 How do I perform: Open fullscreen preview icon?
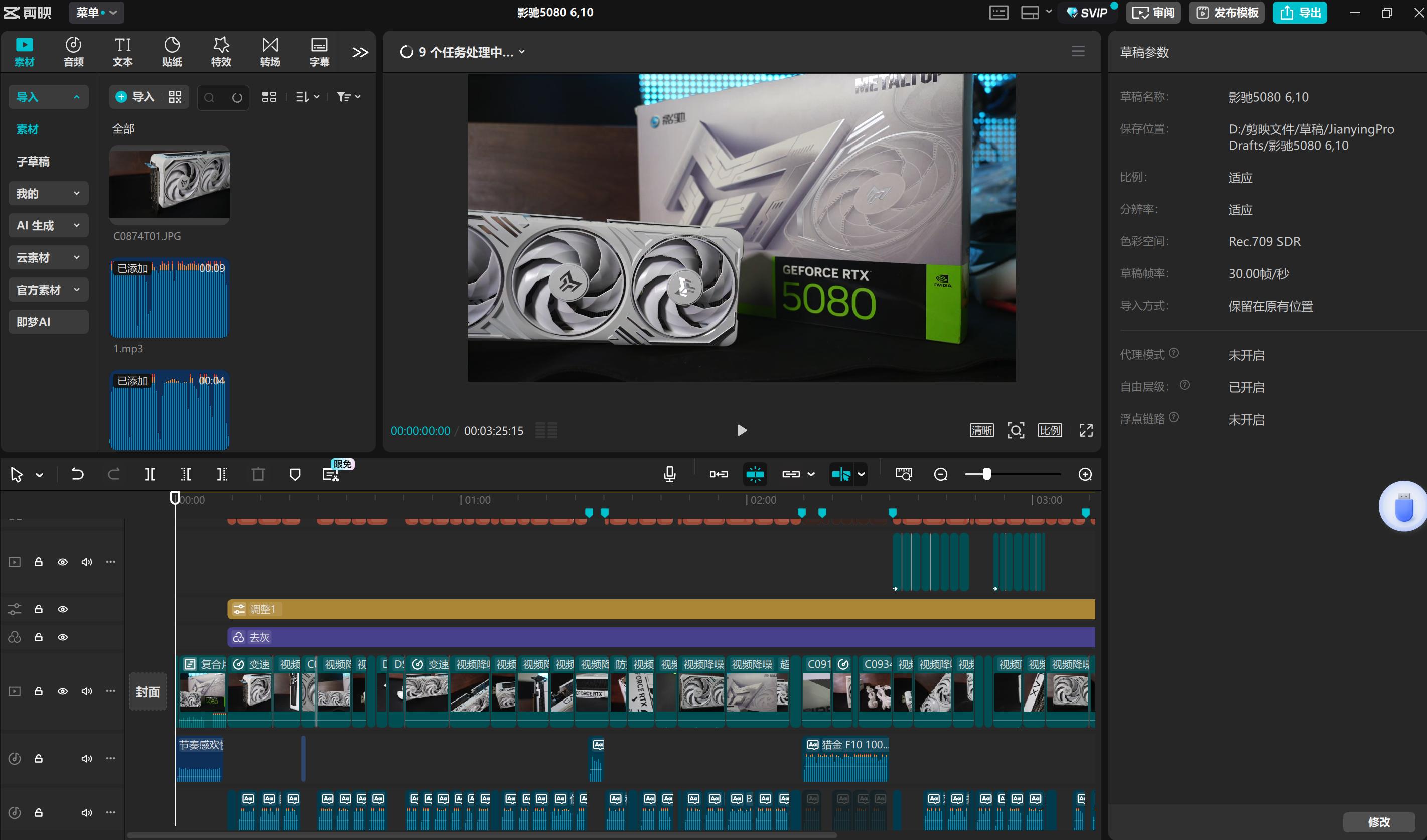1085,431
